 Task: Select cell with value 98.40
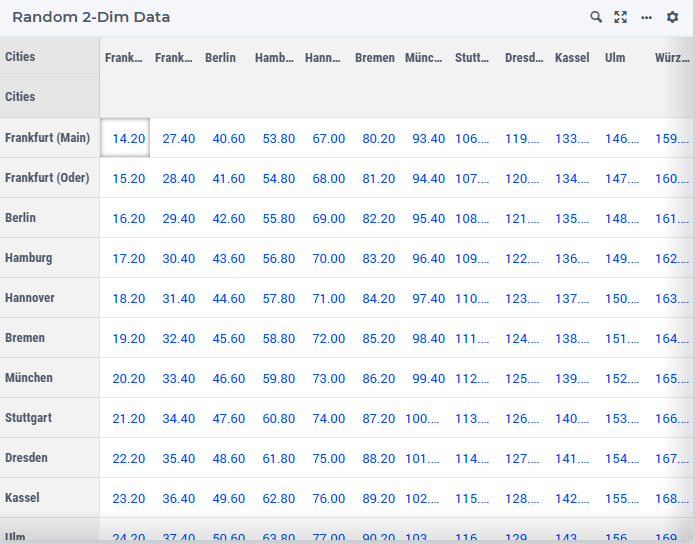426,338
